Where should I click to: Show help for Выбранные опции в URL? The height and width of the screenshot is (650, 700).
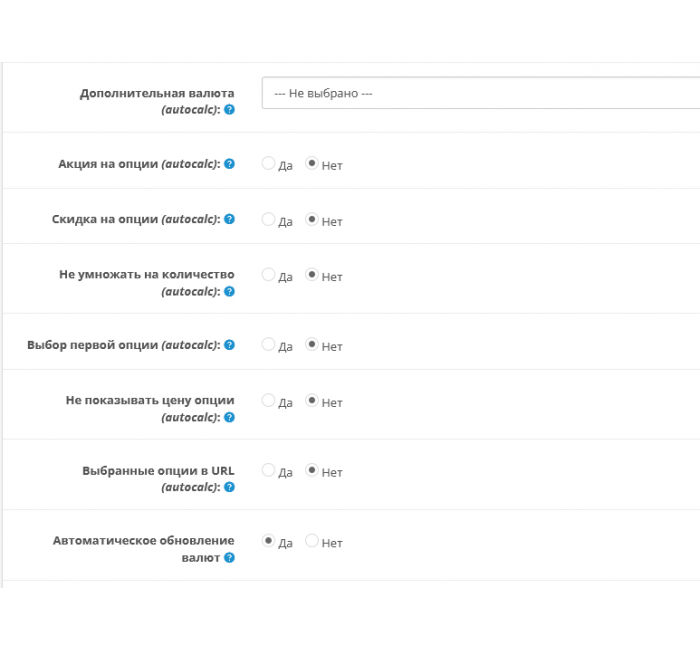click(229, 487)
